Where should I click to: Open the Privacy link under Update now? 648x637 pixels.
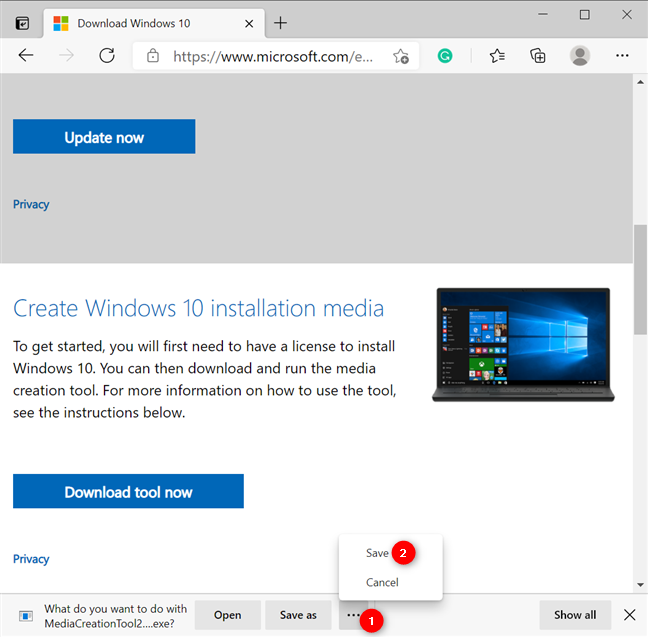point(31,204)
